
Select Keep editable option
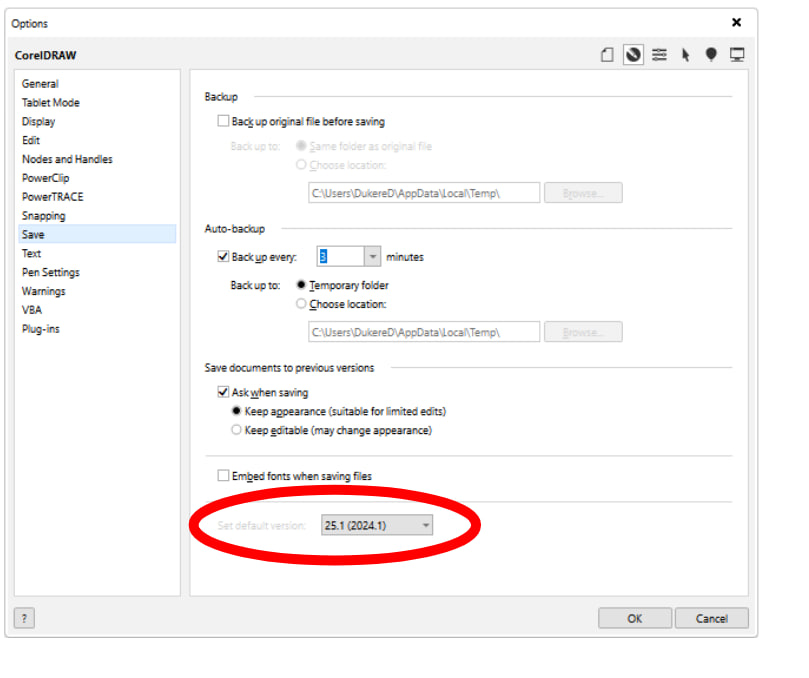click(236, 430)
